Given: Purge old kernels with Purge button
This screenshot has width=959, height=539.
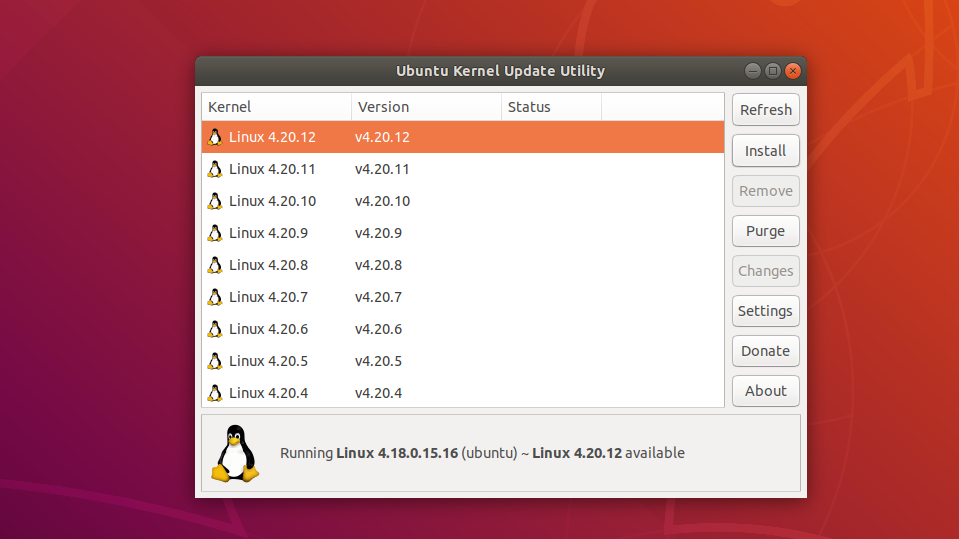Looking at the screenshot, I should 766,231.
